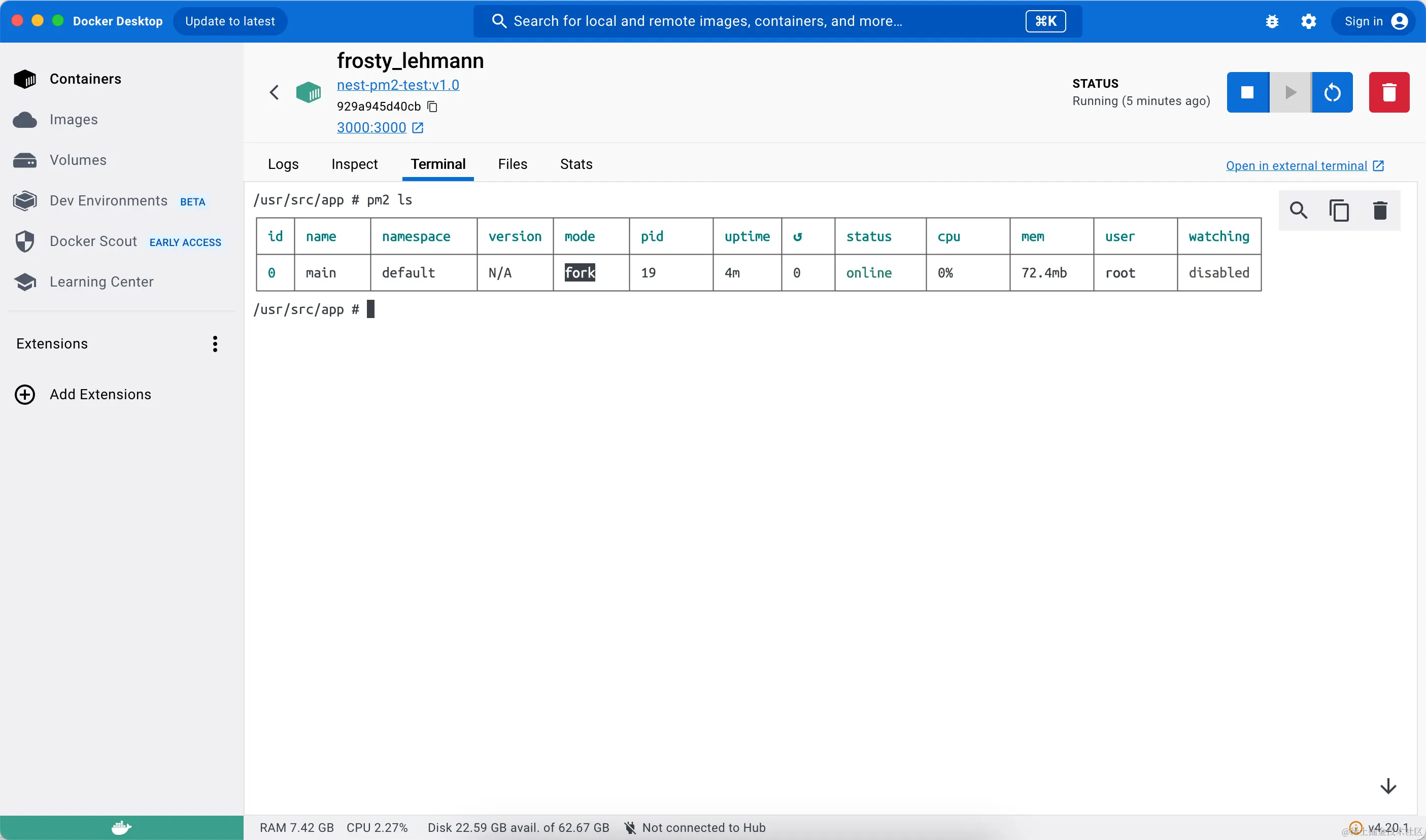
Task: Open the terminal search magnifier
Action: tap(1298, 211)
